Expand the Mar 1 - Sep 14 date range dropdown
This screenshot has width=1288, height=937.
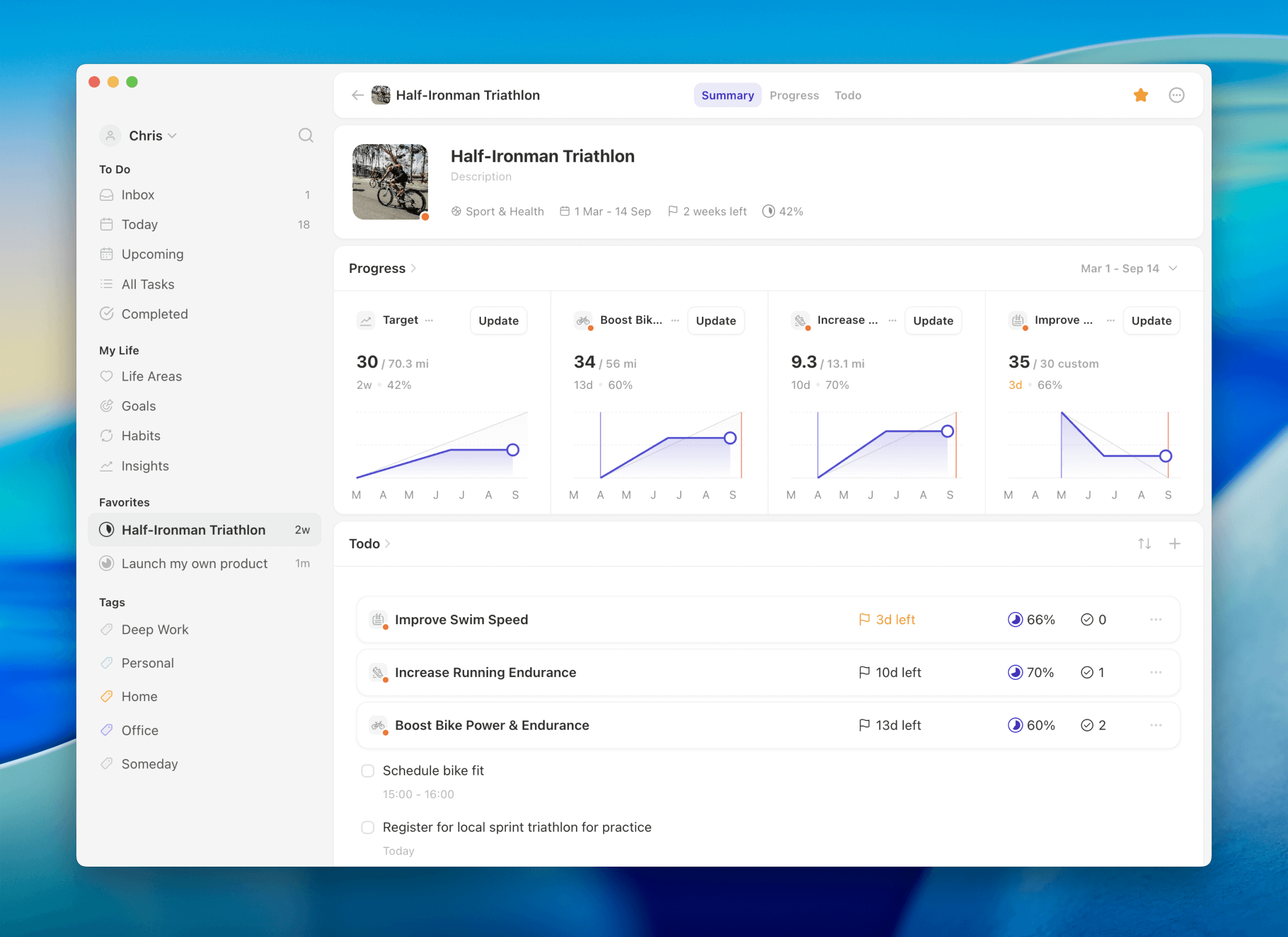pos(1129,268)
